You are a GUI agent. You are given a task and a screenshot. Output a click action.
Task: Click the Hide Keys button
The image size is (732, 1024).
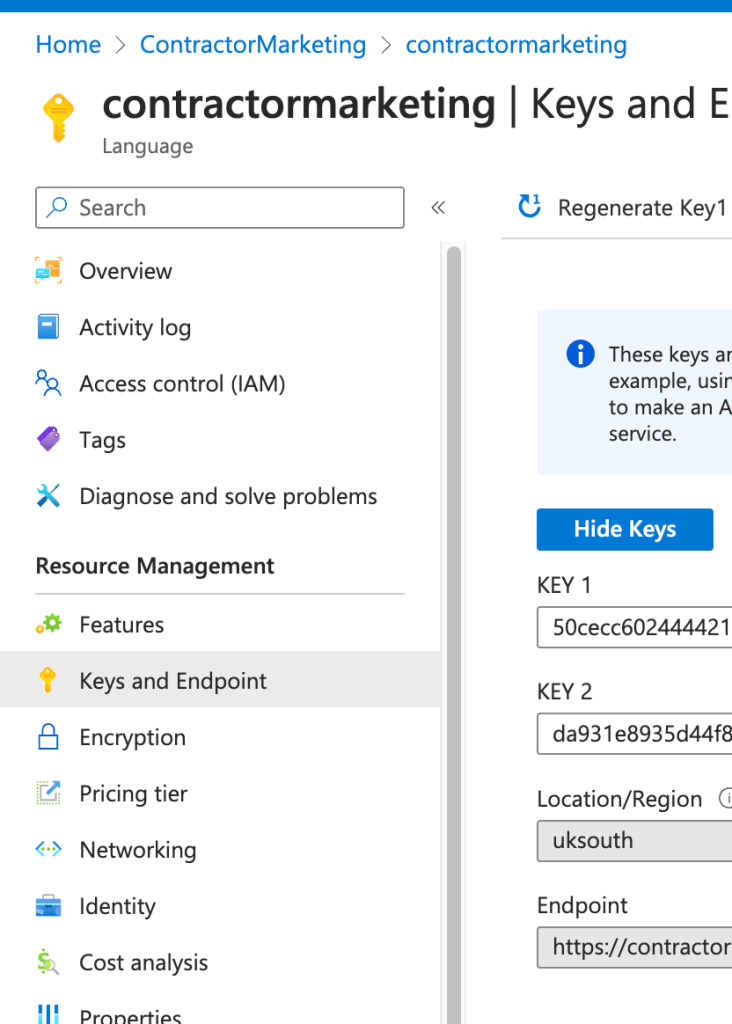(625, 529)
